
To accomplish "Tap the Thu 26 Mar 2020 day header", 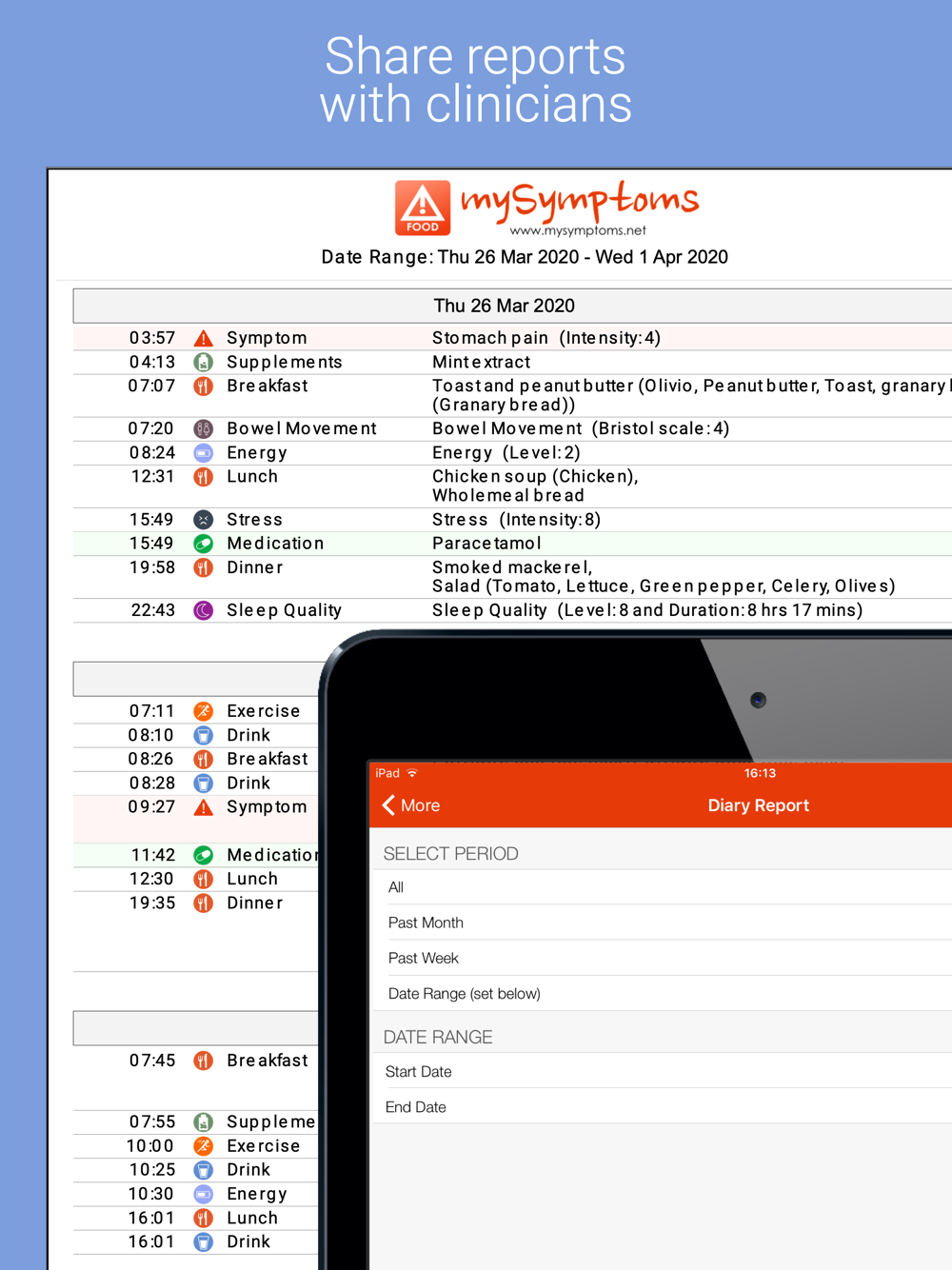I will tap(512, 306).
